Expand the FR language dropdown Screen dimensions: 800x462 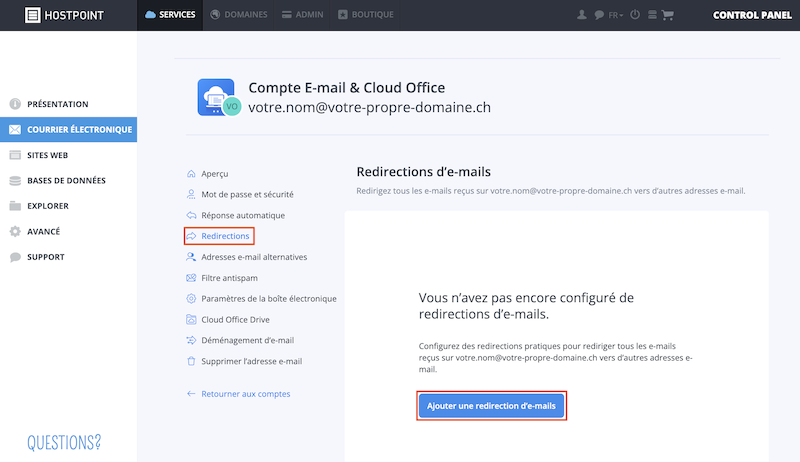point(616,15)
